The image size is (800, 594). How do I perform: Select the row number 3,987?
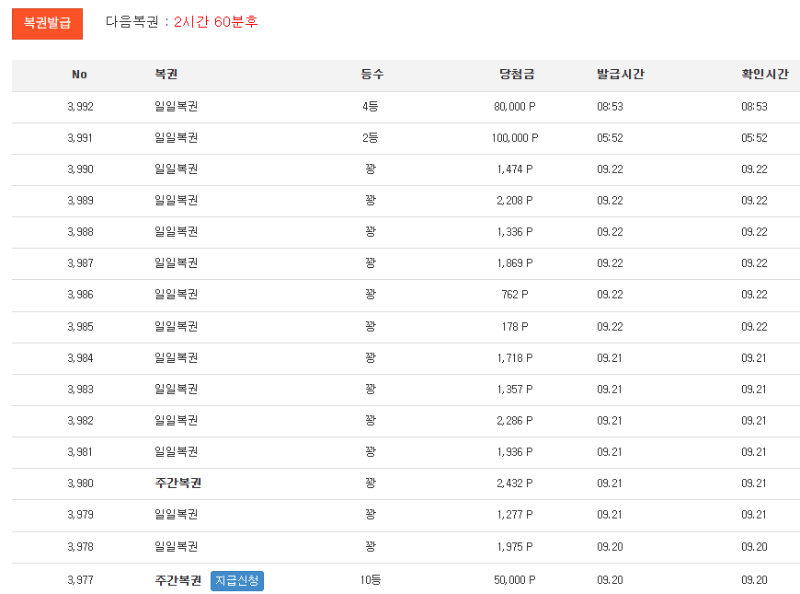tap(81, 263)
